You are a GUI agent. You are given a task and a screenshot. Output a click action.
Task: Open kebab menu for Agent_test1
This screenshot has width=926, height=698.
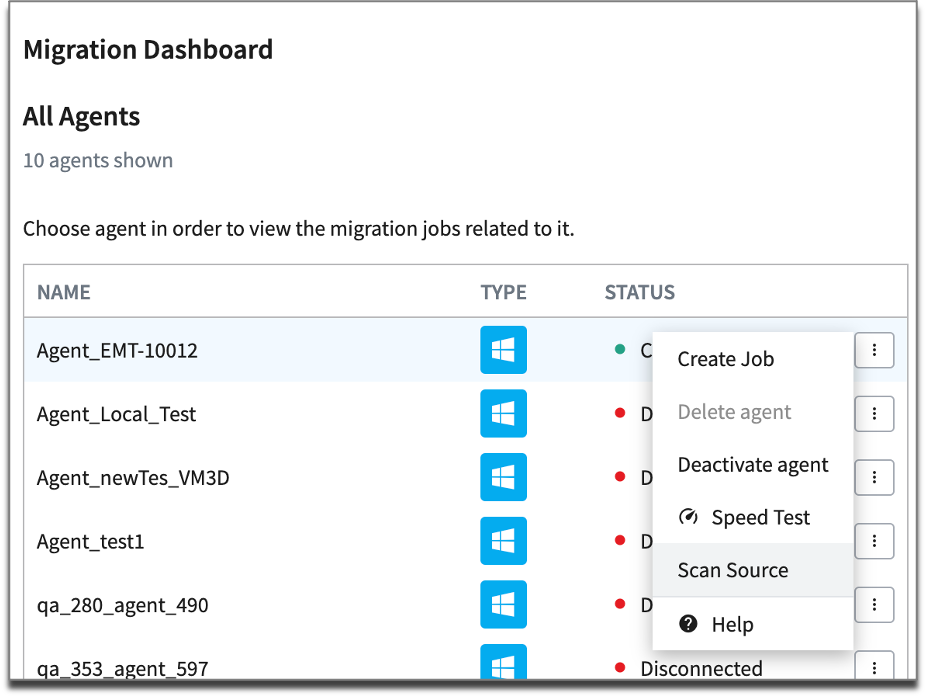click(874, 541)
